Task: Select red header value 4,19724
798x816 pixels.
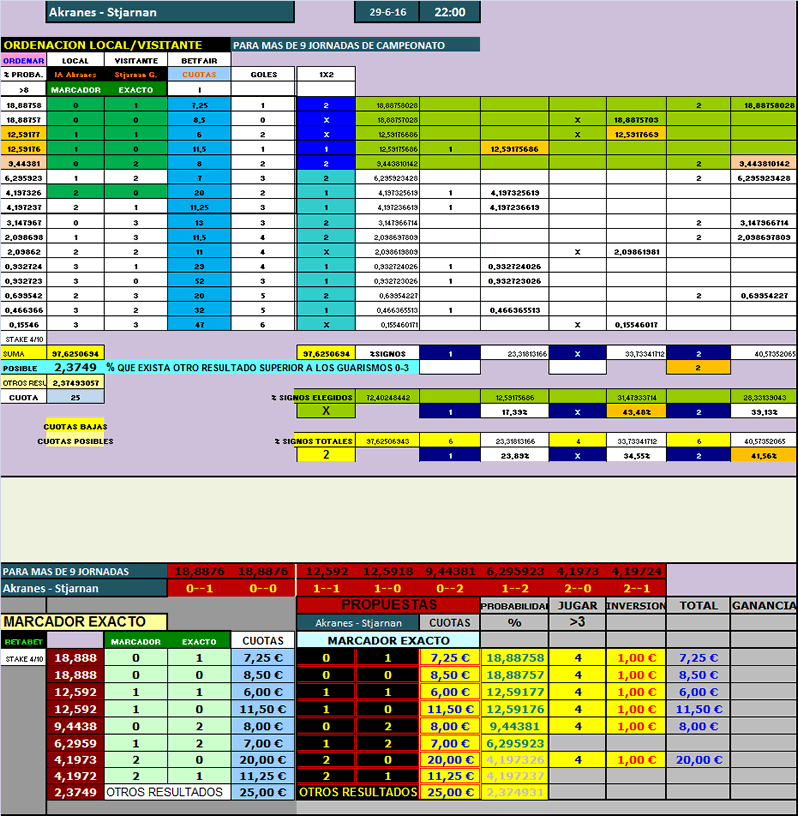Action: click(x=636, y=571)
